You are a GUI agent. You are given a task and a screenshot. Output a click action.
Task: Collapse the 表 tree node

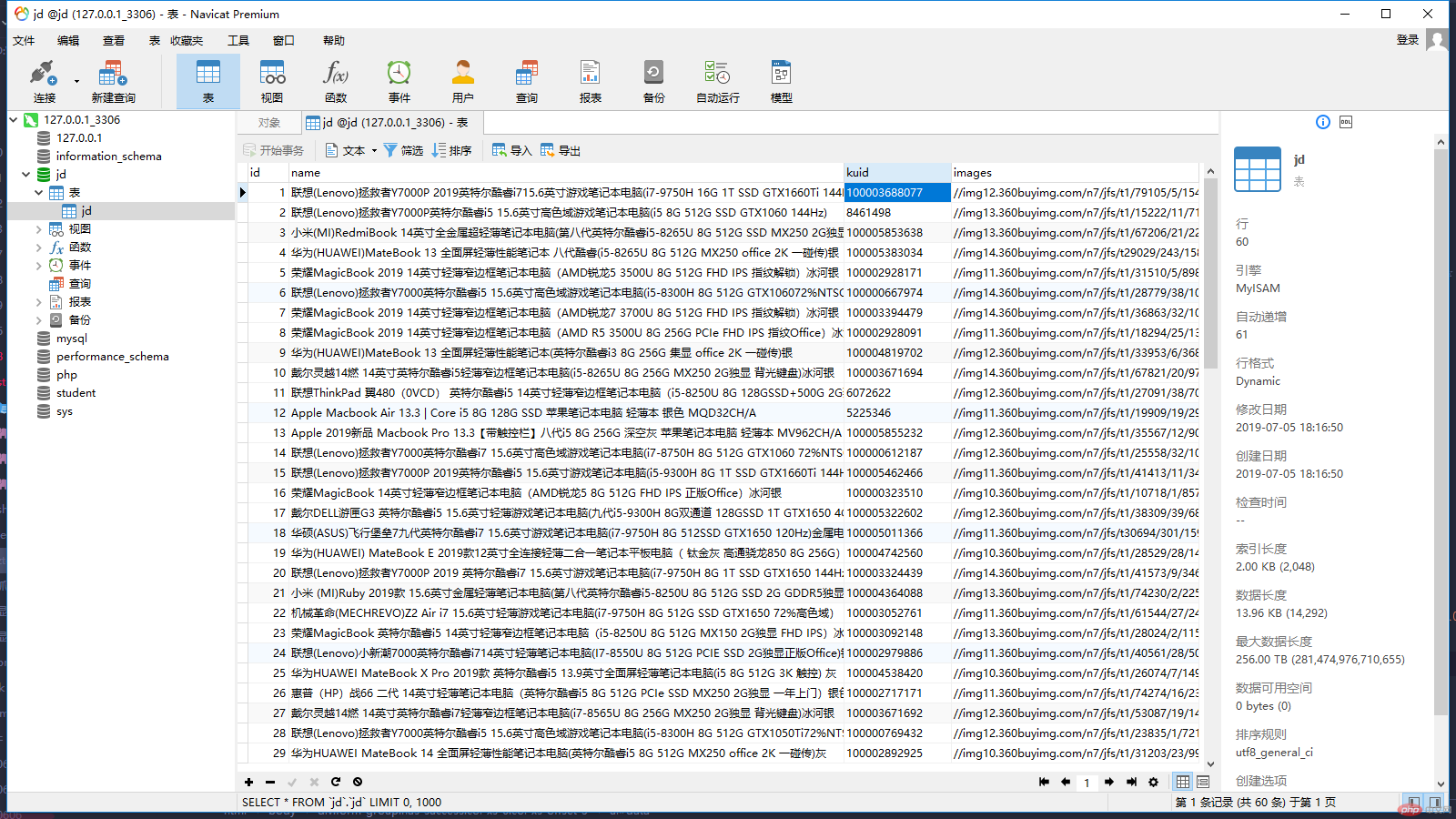(x=38, y=192)
